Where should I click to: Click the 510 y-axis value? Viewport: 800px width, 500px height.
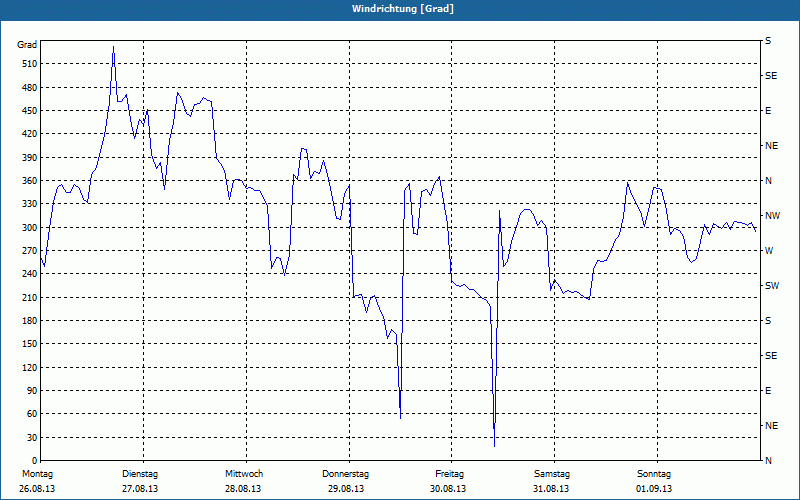click(30, 64)
